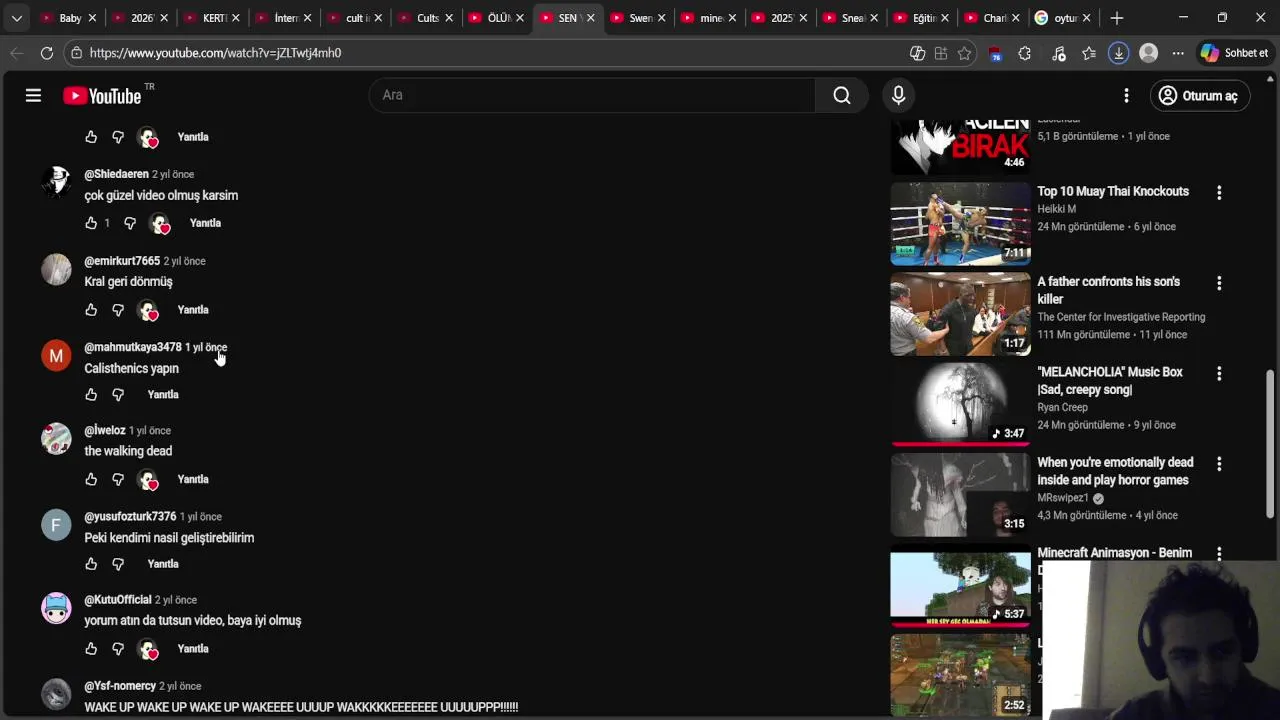Open Heikki M channel link
The image size is (1280, 720).
point(1056,209)
